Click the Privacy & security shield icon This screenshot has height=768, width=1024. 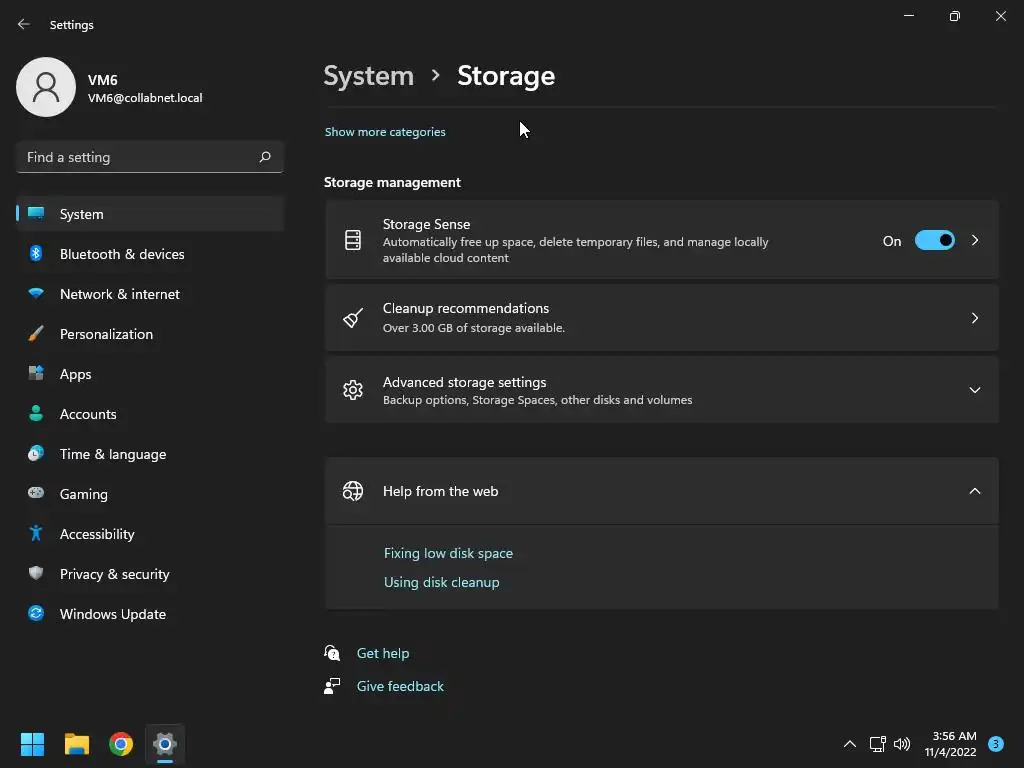coord(36,574)
